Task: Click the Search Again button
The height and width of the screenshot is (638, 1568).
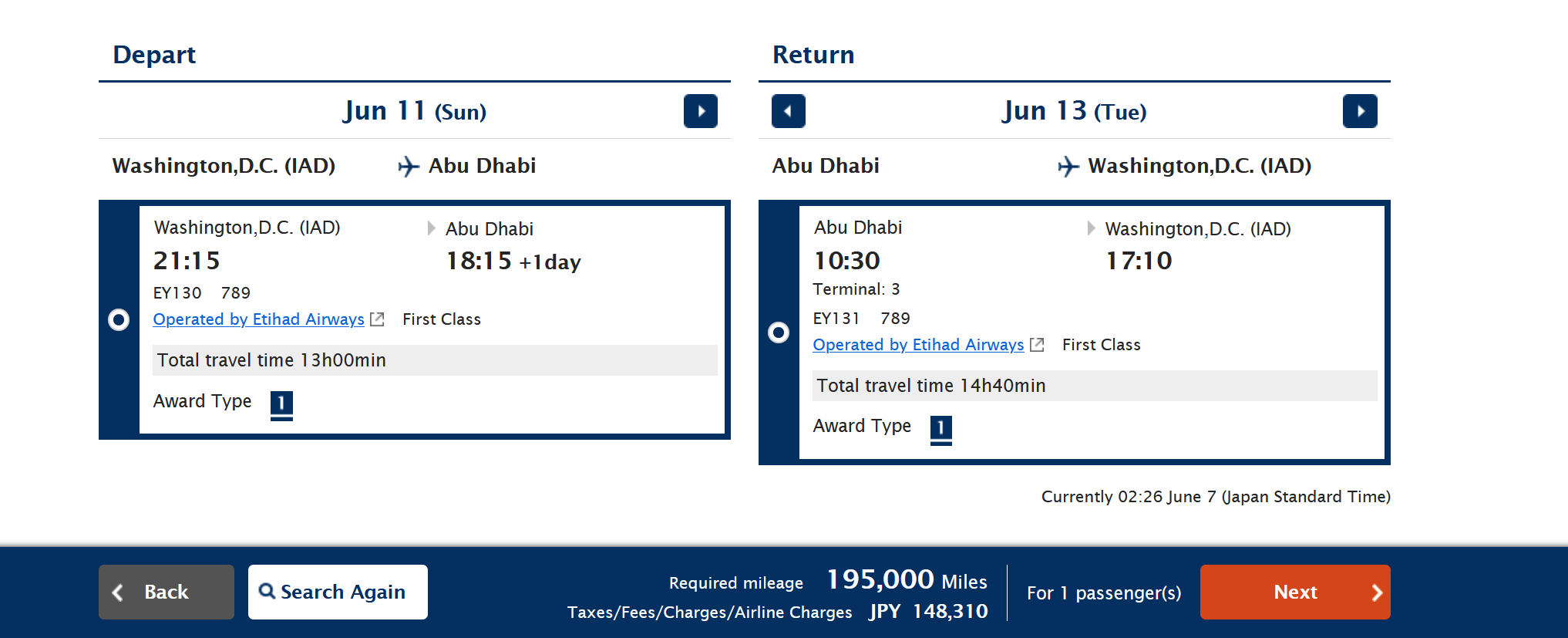Action: click(338, 592)
